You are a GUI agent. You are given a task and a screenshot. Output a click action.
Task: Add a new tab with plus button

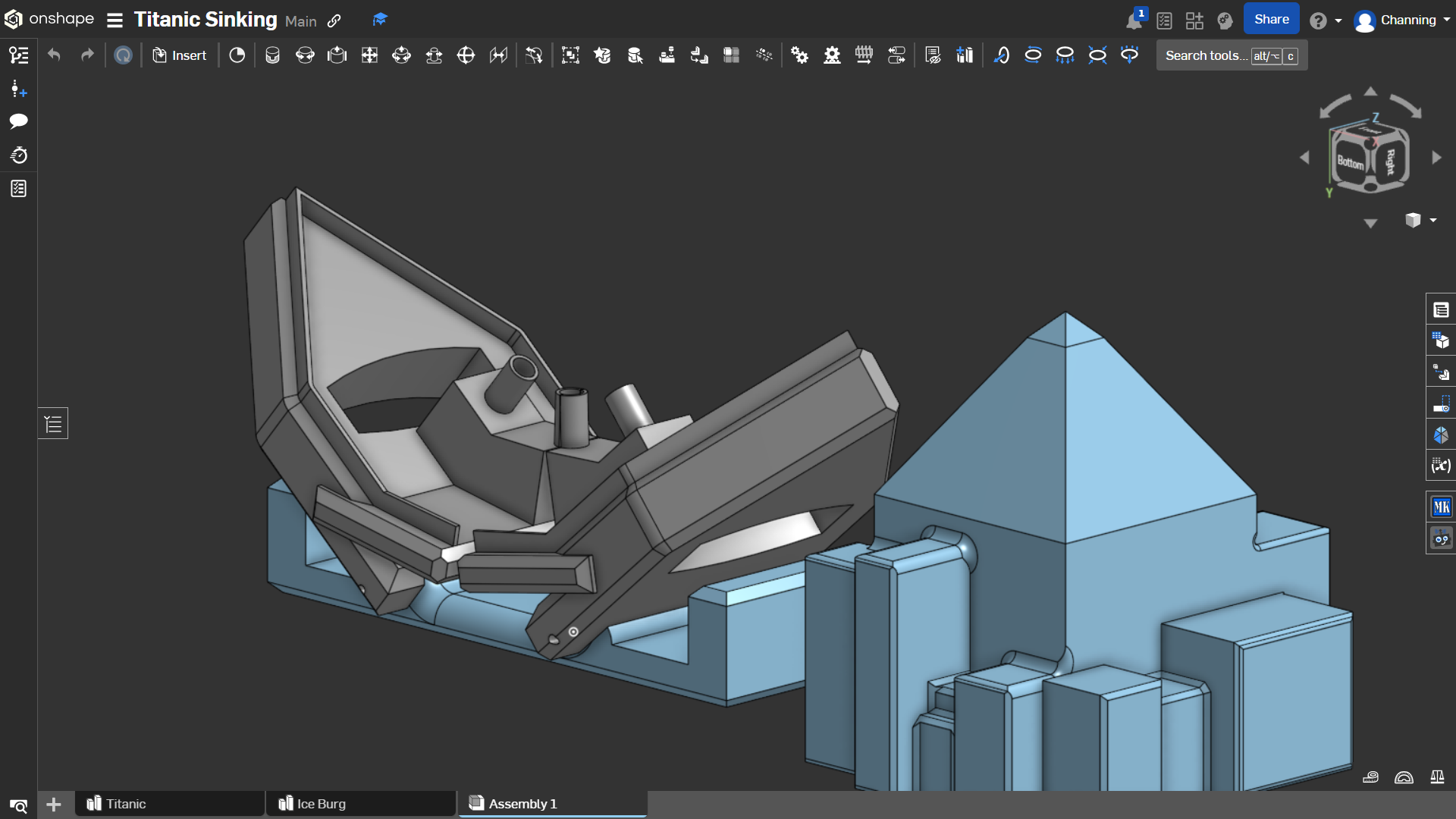(53, 804)
